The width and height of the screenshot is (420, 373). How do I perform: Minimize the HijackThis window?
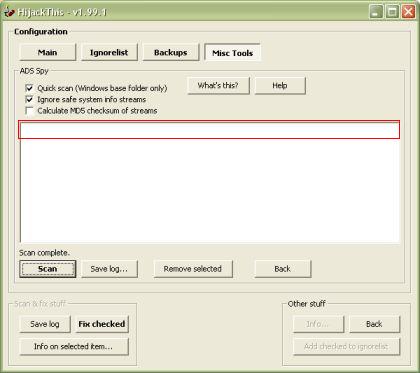[x=376, y=12]
